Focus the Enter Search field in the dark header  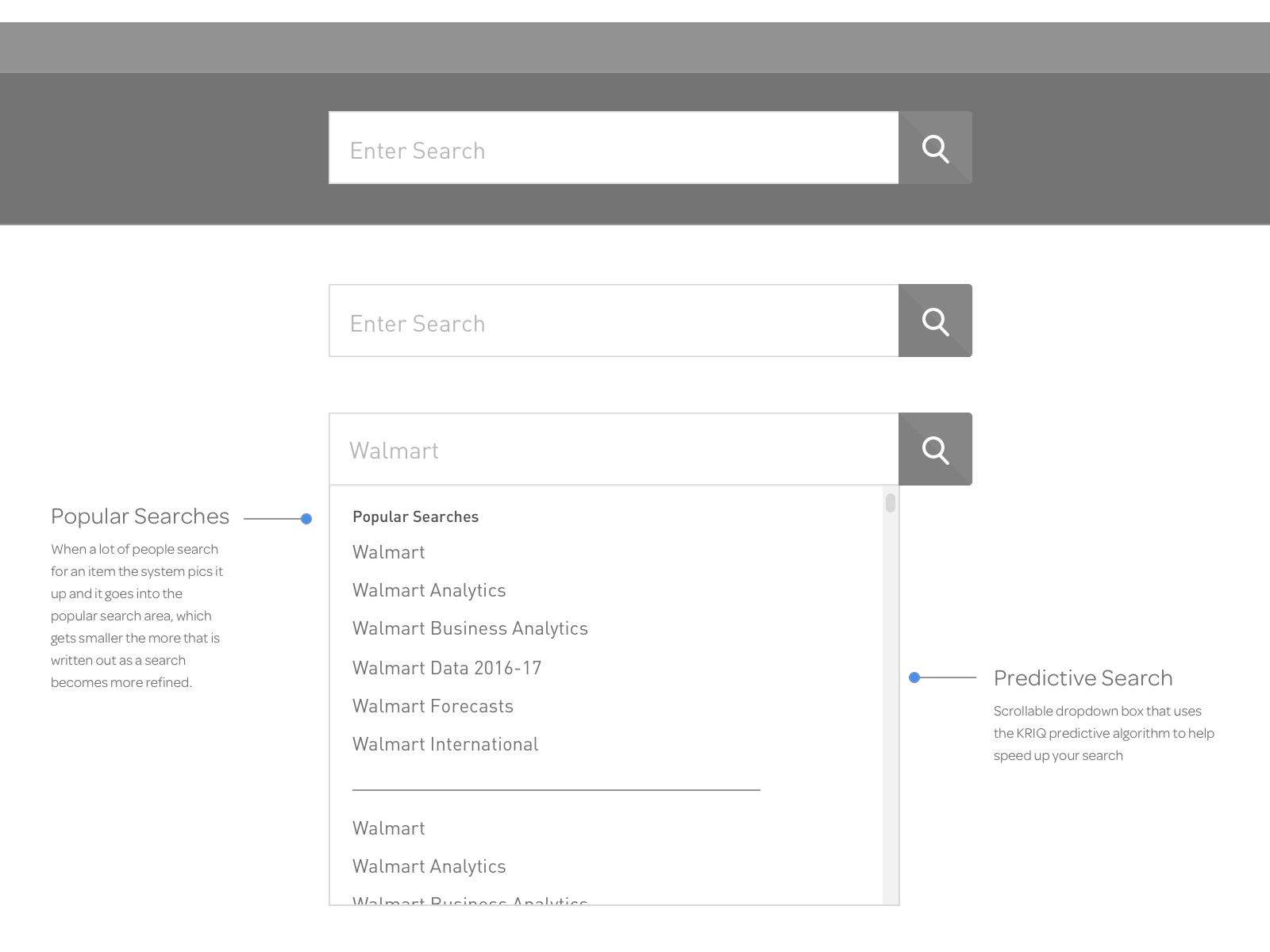tap(614, 148)
